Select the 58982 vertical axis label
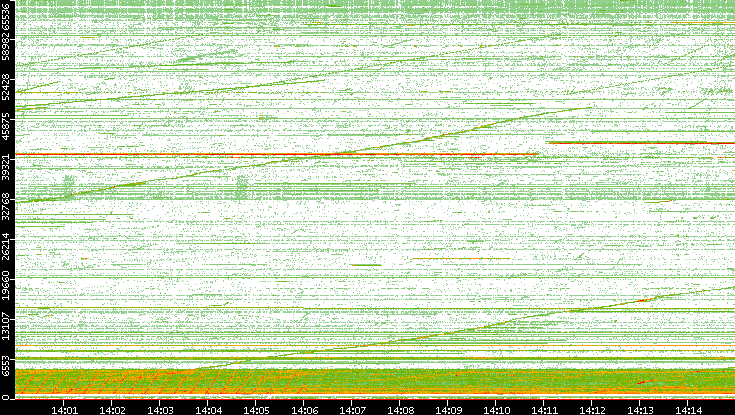The height and width of the screenshot is (415, 735). (x=5, y=47)
